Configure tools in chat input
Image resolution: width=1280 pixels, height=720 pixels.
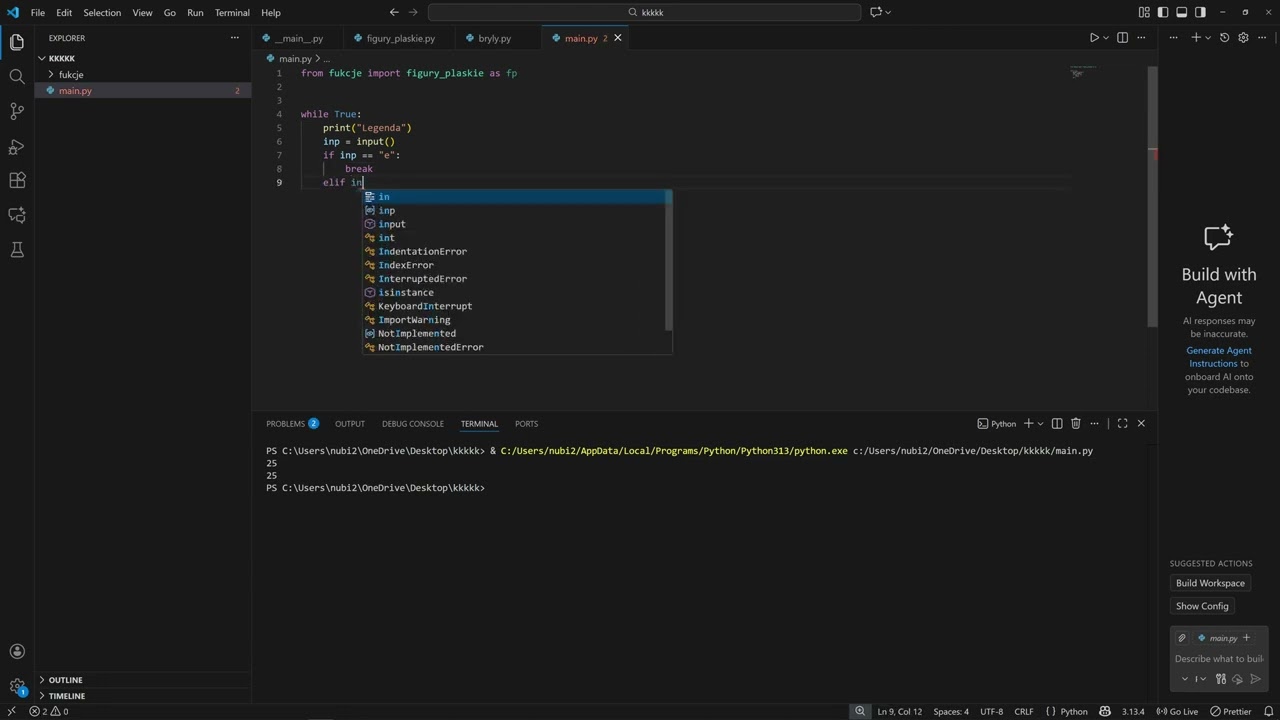tap(1221, 679)
